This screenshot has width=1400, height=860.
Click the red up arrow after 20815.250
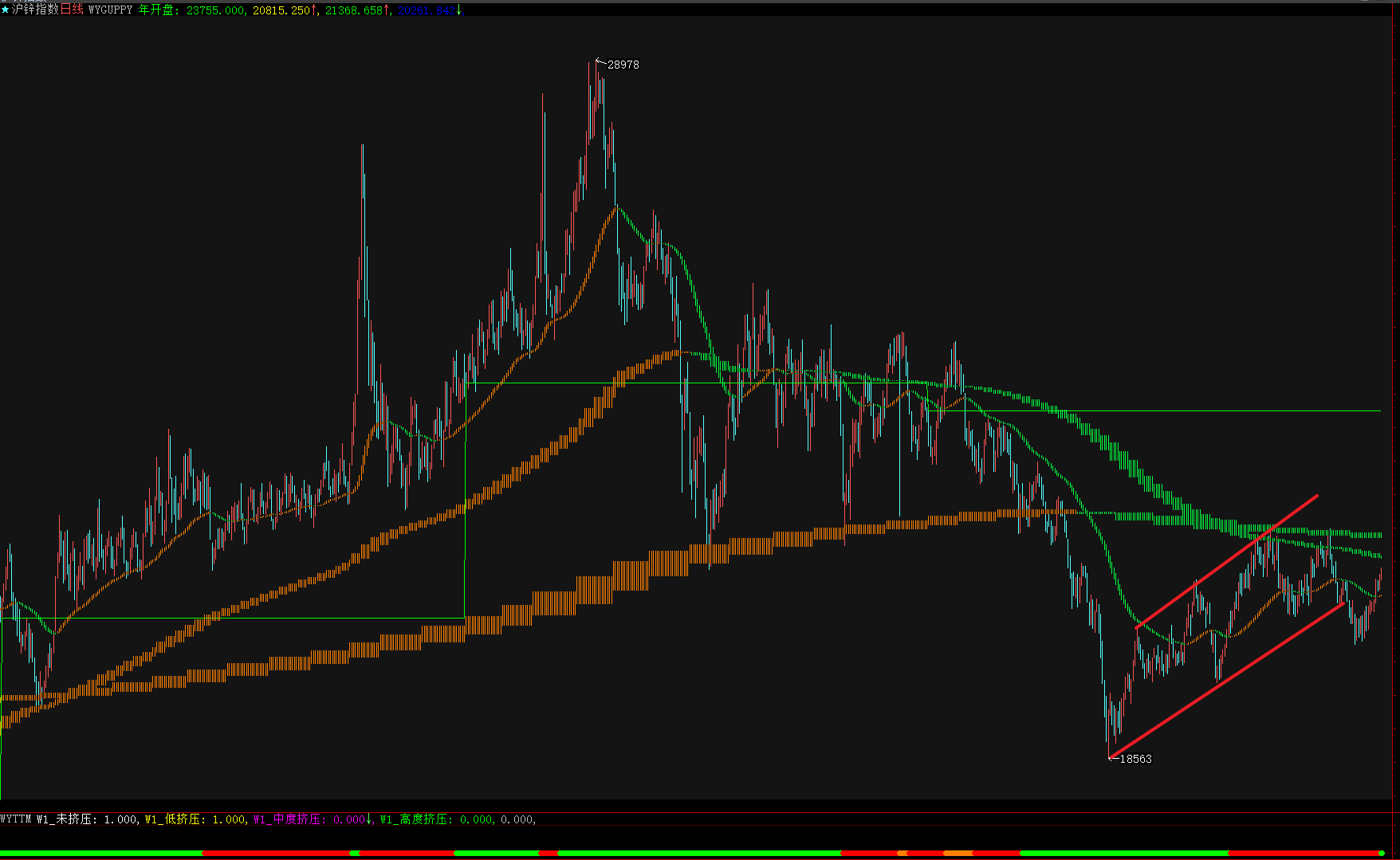pos(314,10)
